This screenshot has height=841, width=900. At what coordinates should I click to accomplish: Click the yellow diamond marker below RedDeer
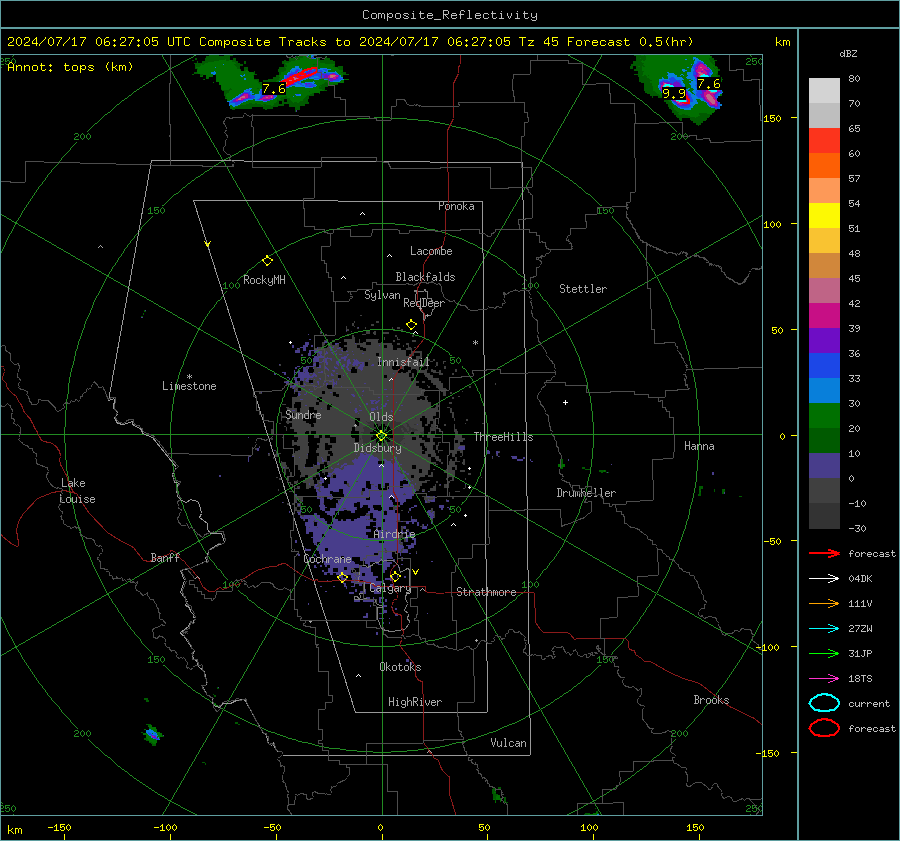tap(411, 325)
